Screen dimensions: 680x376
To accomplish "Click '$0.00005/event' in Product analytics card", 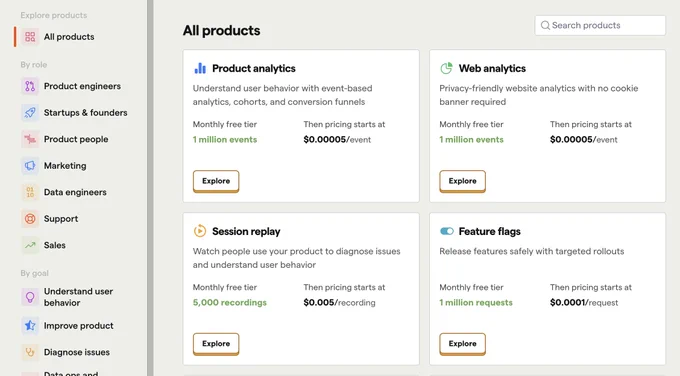I will 337,140.
